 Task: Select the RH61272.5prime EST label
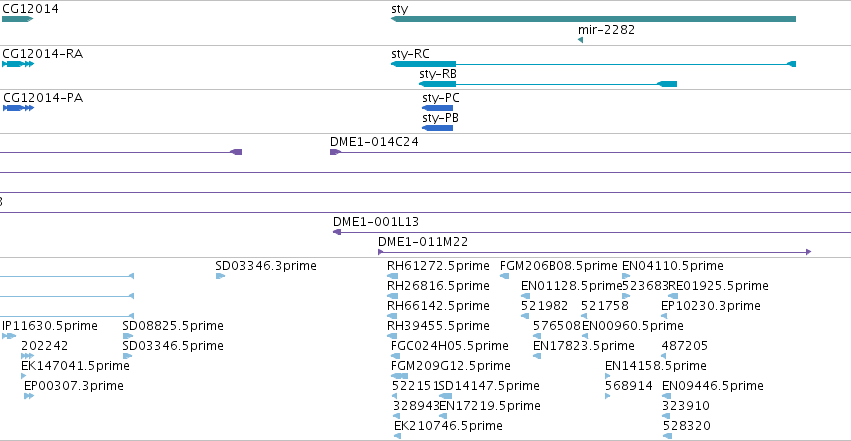tap(438, 266)
